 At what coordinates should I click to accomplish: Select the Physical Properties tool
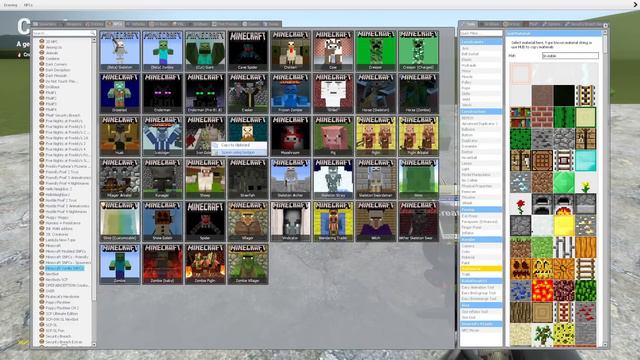[x=481, y=186]
